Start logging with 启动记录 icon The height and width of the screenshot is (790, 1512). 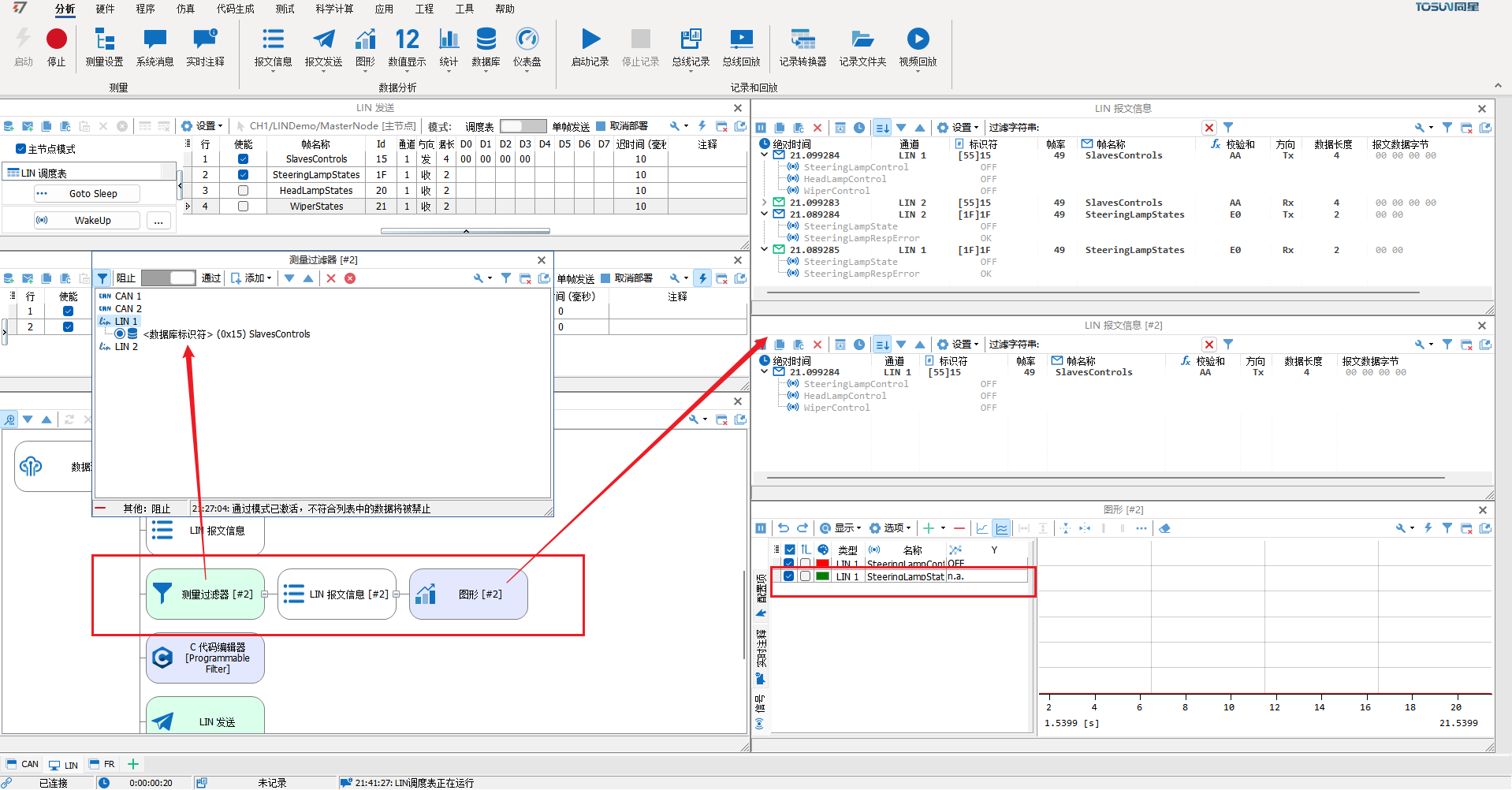(x=590, y=39)
